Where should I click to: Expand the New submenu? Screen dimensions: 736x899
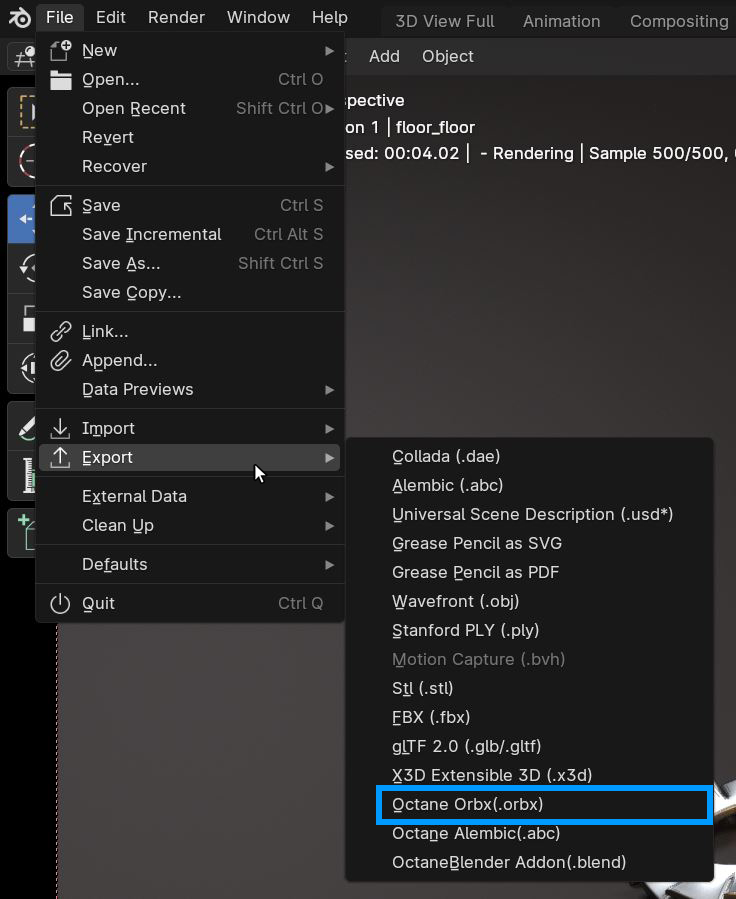(100, 49)
